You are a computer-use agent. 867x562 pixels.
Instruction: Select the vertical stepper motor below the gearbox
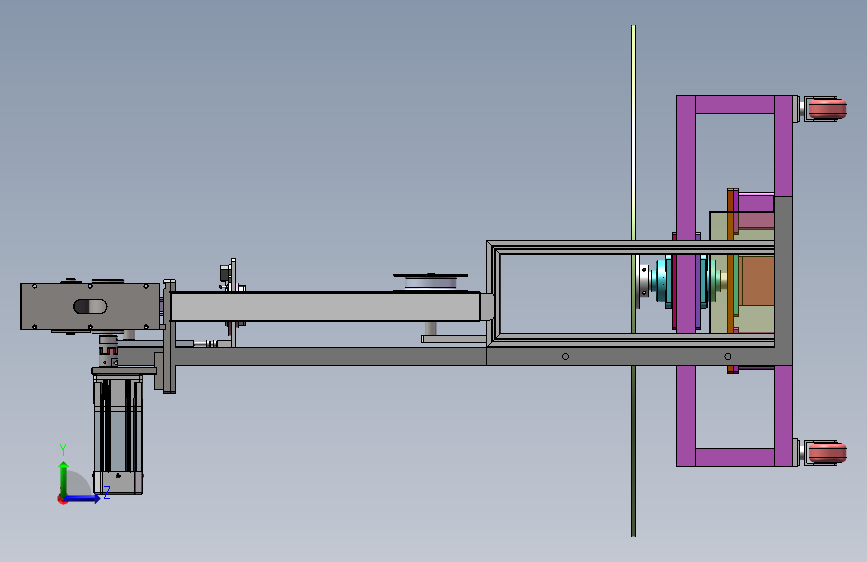[118, 434]
